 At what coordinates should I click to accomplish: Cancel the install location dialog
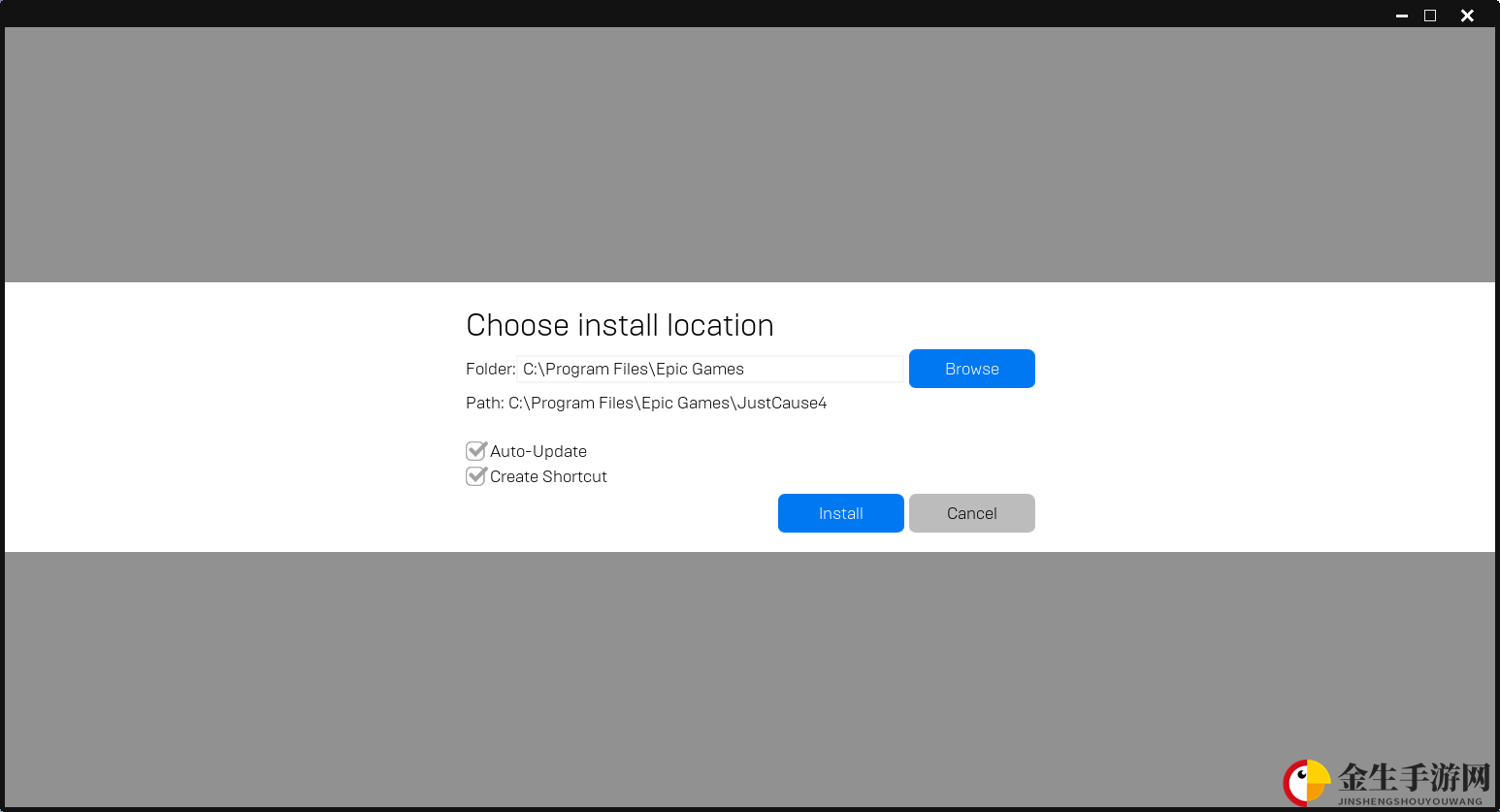point(971,513)
